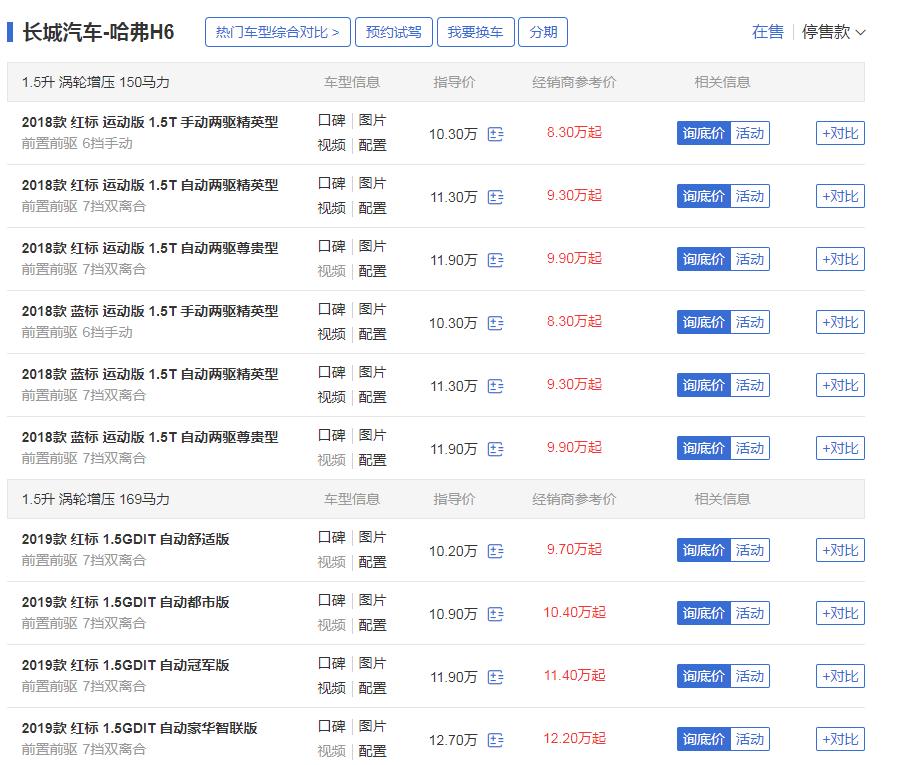Open loan calculator beside the 11.30万 guide price
The height and width of the screenshot is (765, 900).
pyautogui.click(x=494, y=195)
